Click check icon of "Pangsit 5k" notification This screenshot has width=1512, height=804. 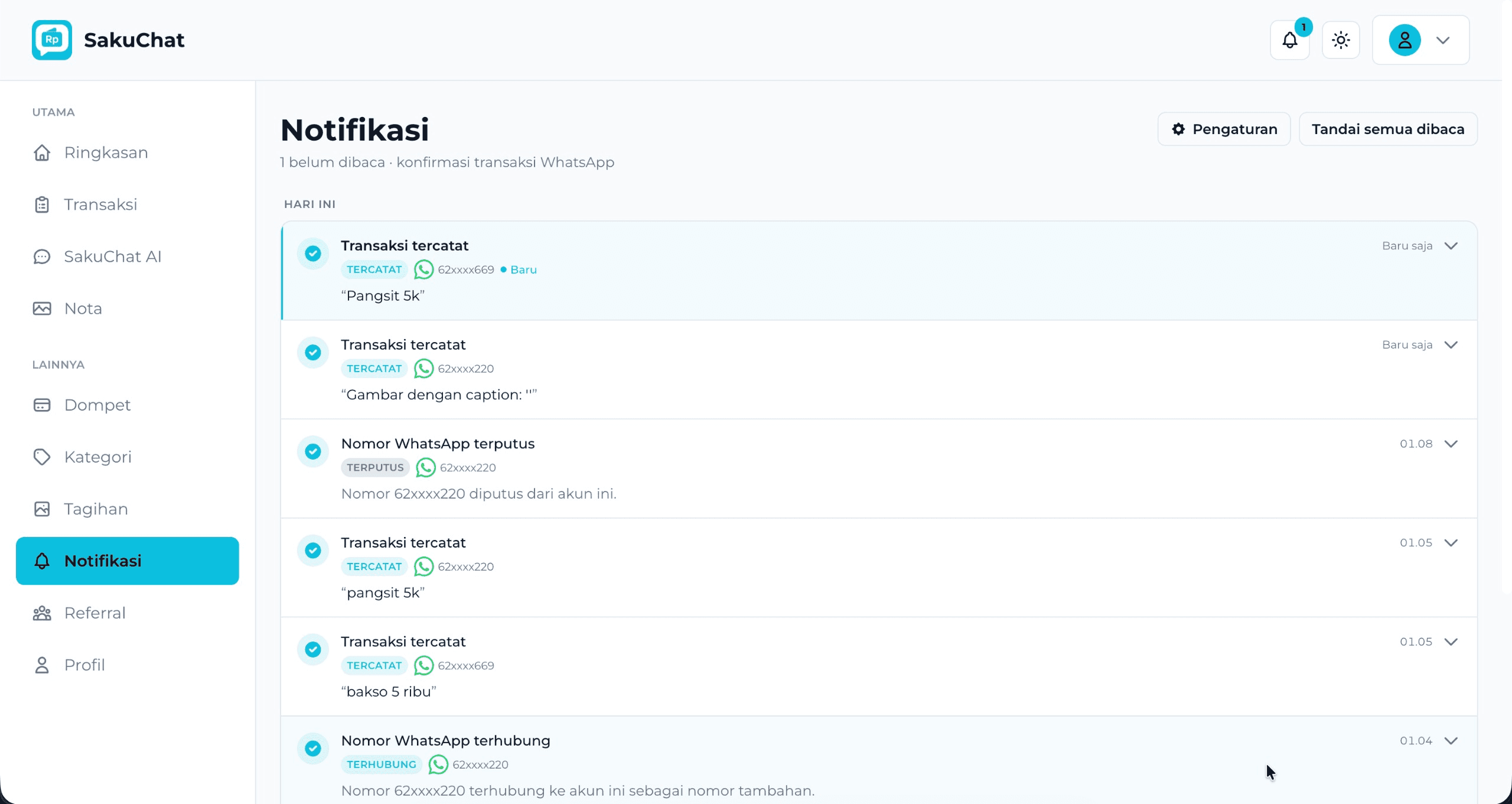click(313, 253)
